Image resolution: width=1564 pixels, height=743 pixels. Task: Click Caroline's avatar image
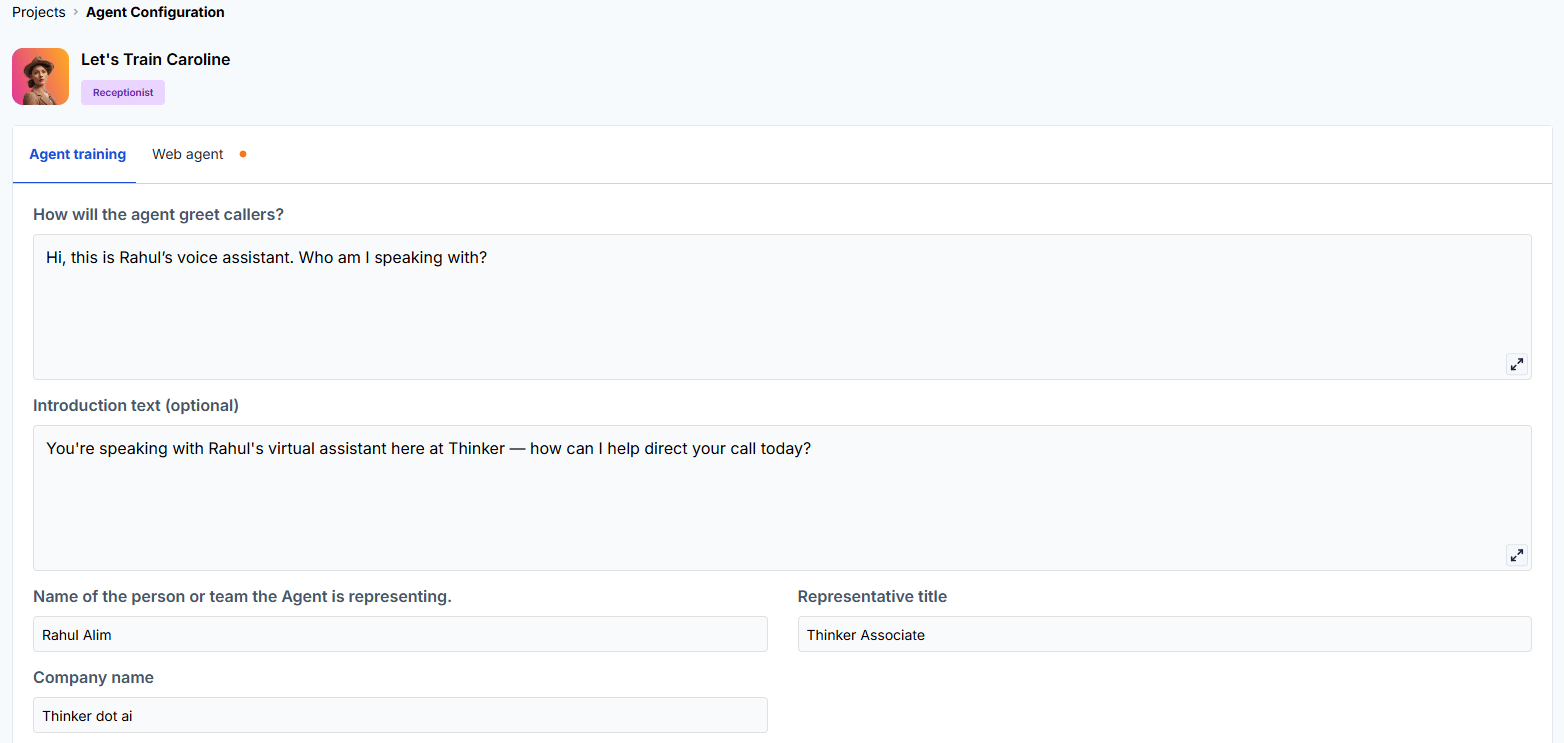40,76
